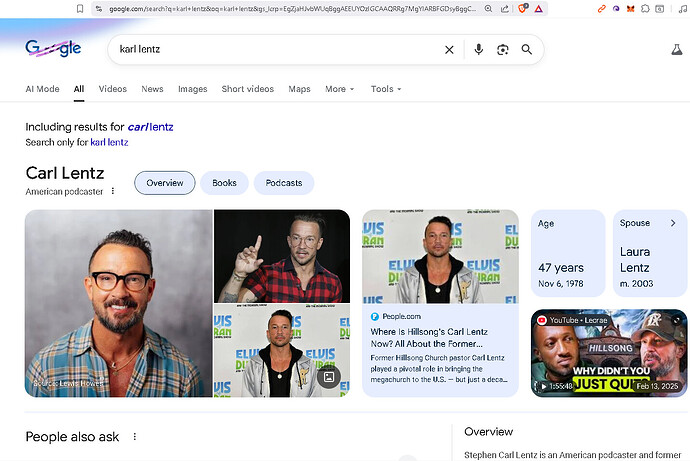Open the large portrait photo with glasses

(x=118, y=303)
